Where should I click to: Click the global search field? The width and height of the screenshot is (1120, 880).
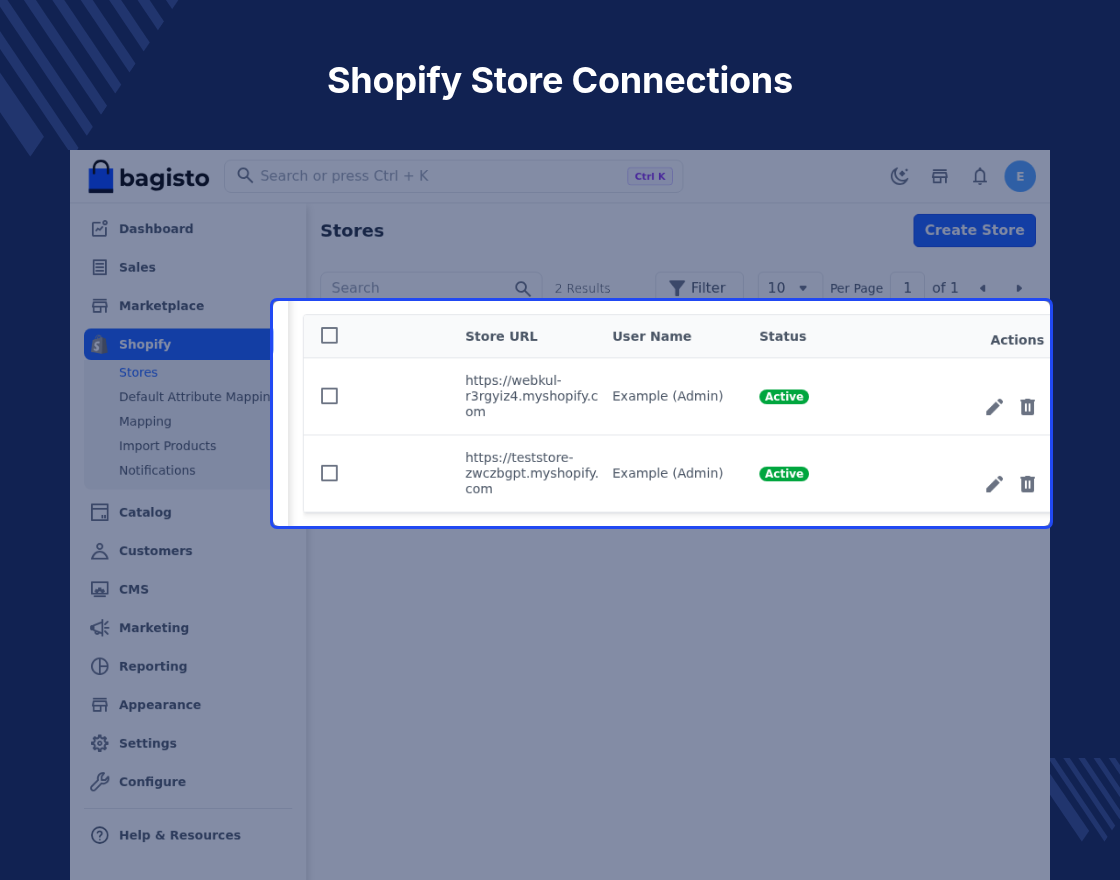point(454,176)
